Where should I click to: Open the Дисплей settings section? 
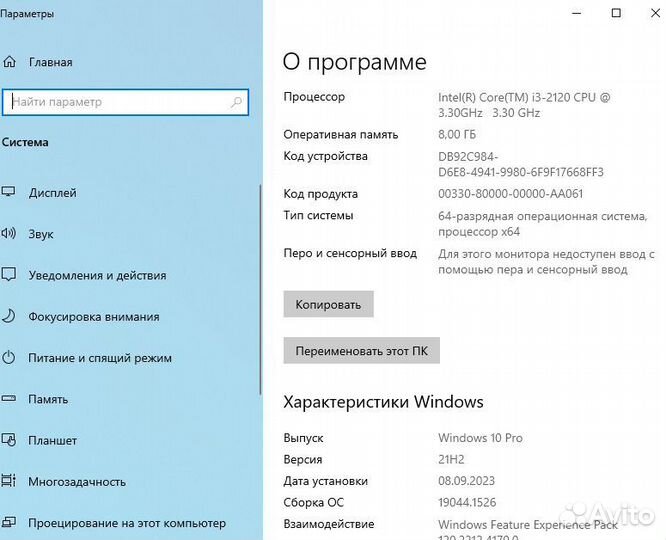pyautogui.click(x=53, y=193)
